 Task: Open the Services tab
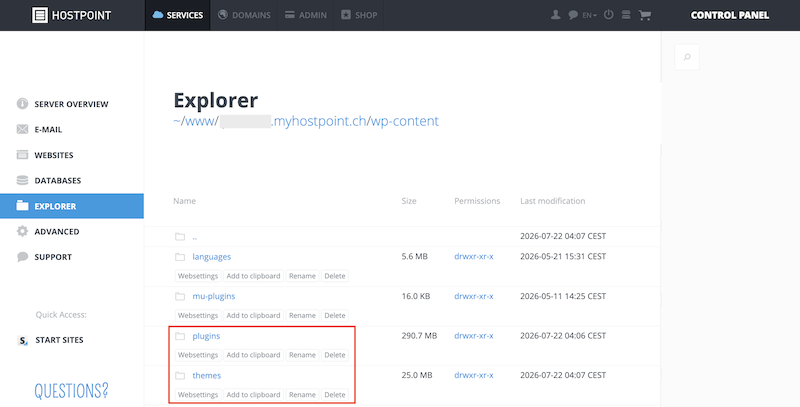(x=178, y=15)
